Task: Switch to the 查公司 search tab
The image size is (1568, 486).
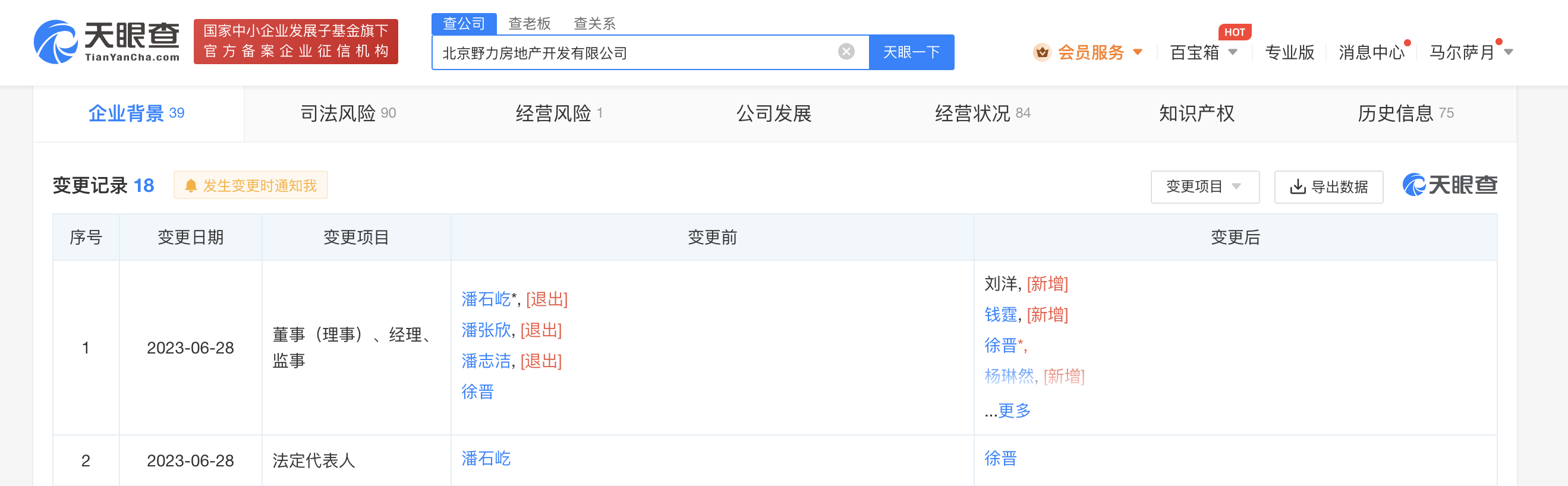Action: pyautogui.click(x=464, y=24)
